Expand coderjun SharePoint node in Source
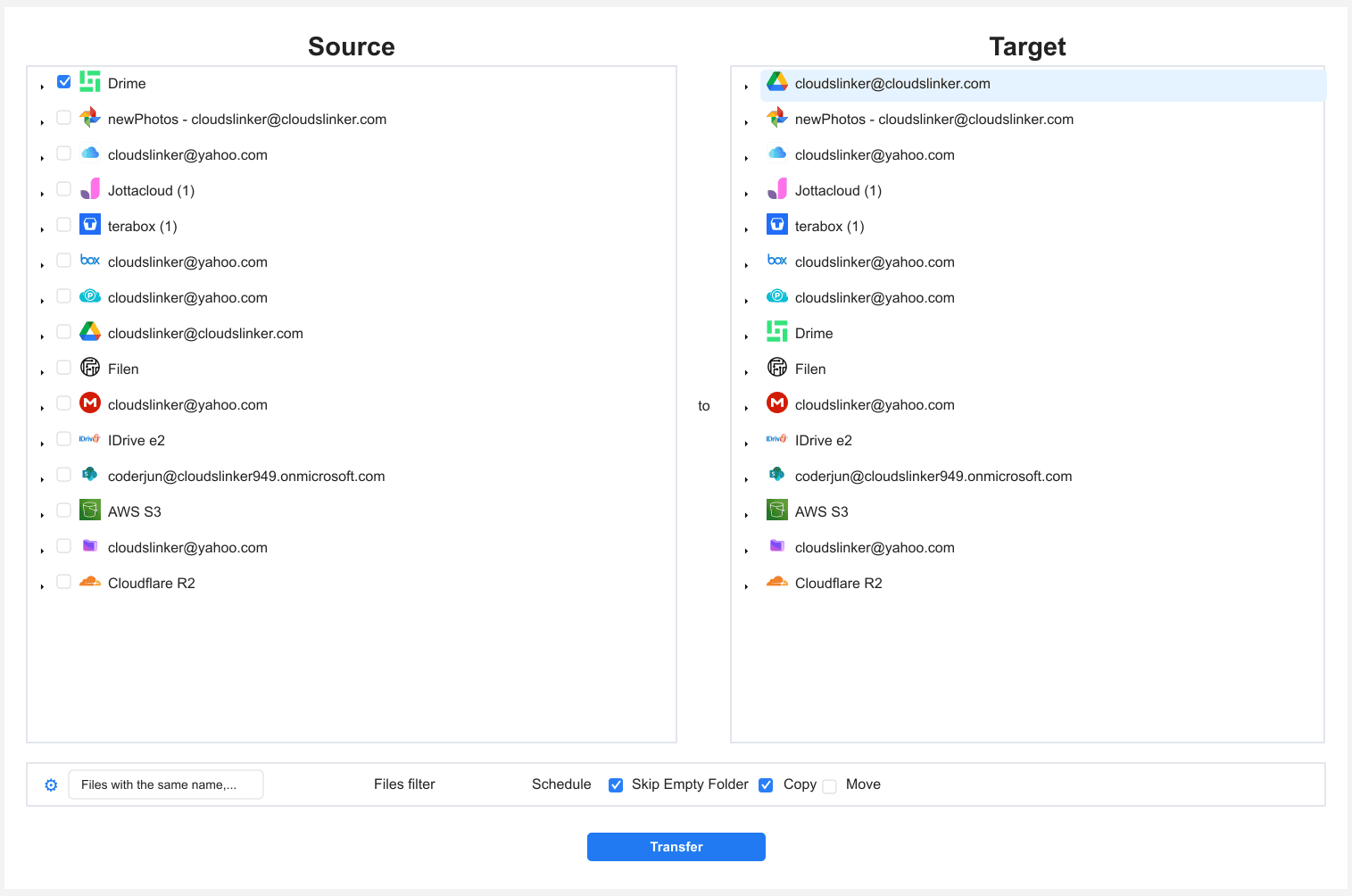 click(x=42, y=479)
